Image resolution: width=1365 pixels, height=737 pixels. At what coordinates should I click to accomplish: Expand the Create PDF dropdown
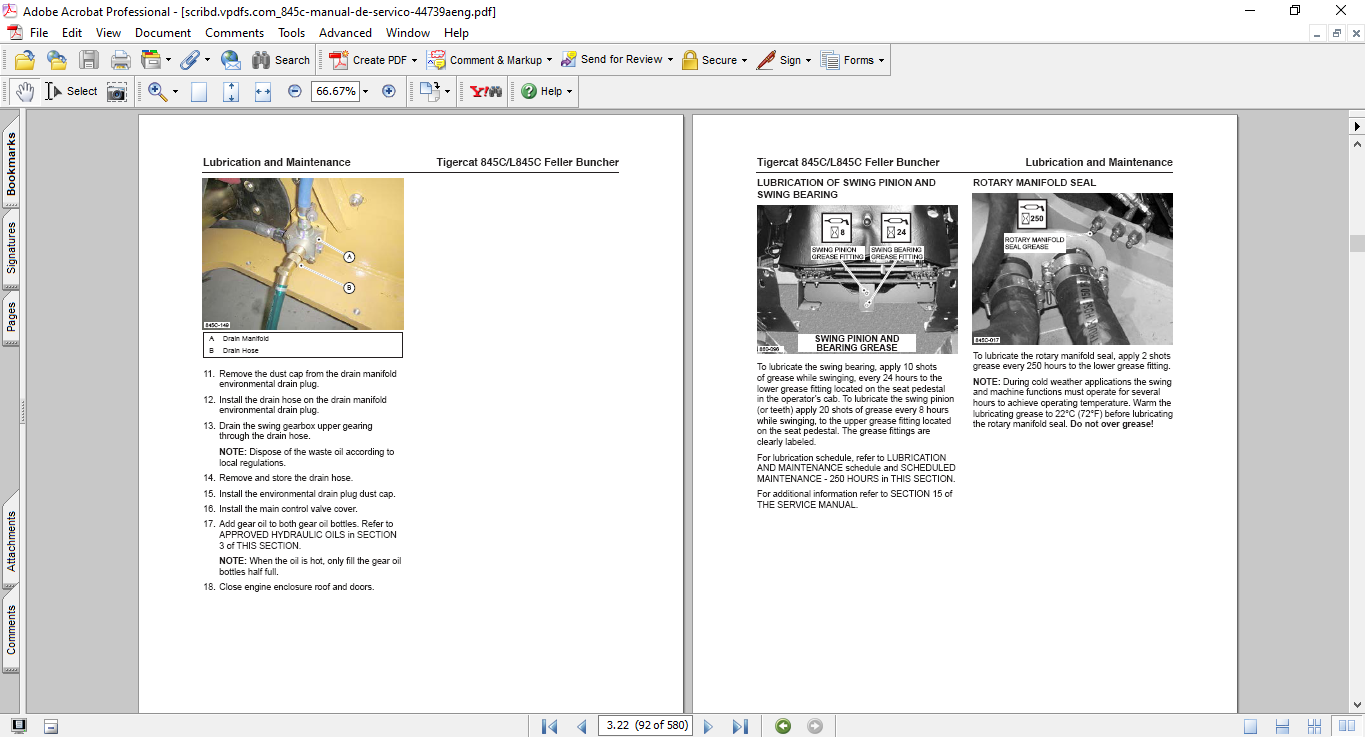coord(414,60)
